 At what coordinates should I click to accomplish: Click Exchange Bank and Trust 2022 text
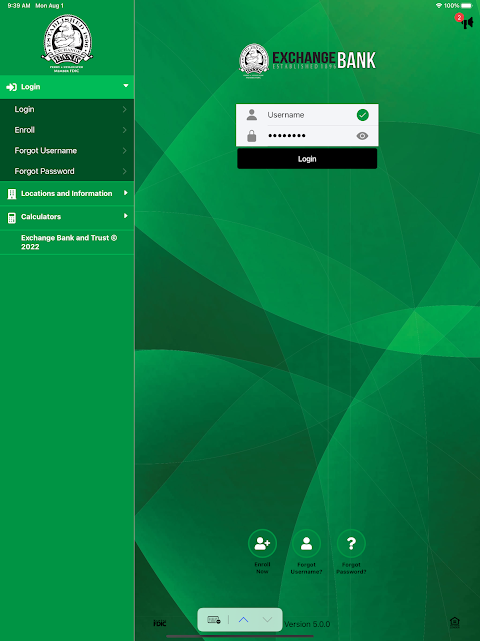click(69, 242)
